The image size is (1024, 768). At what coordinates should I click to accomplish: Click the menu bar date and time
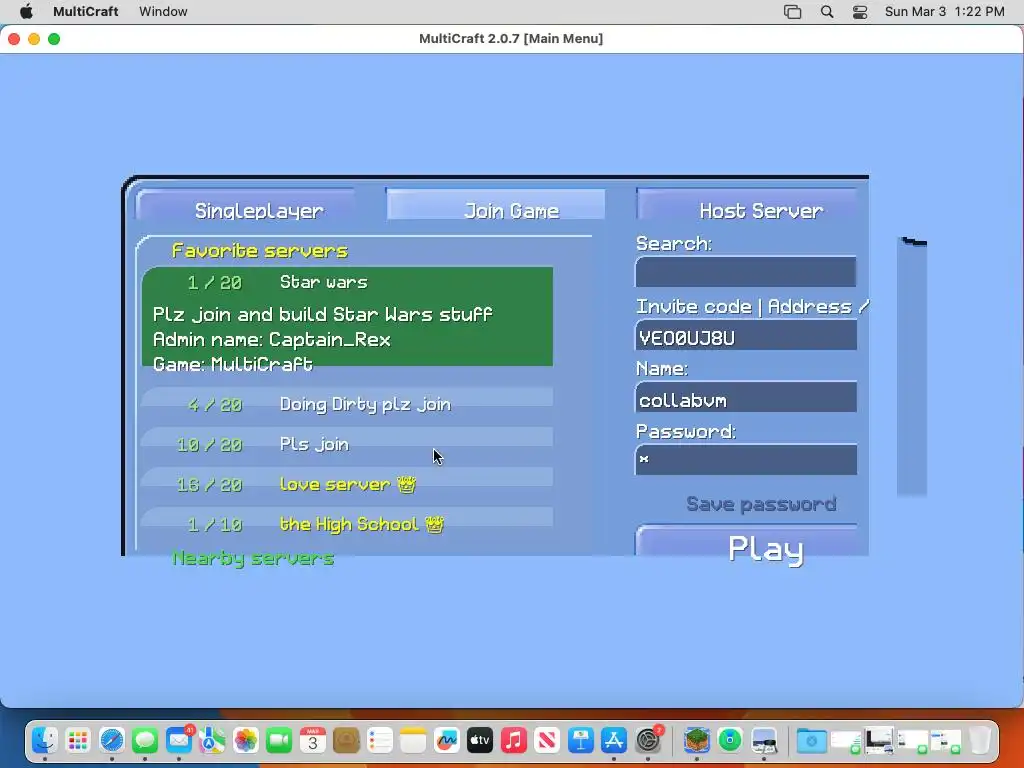(944, 12)
